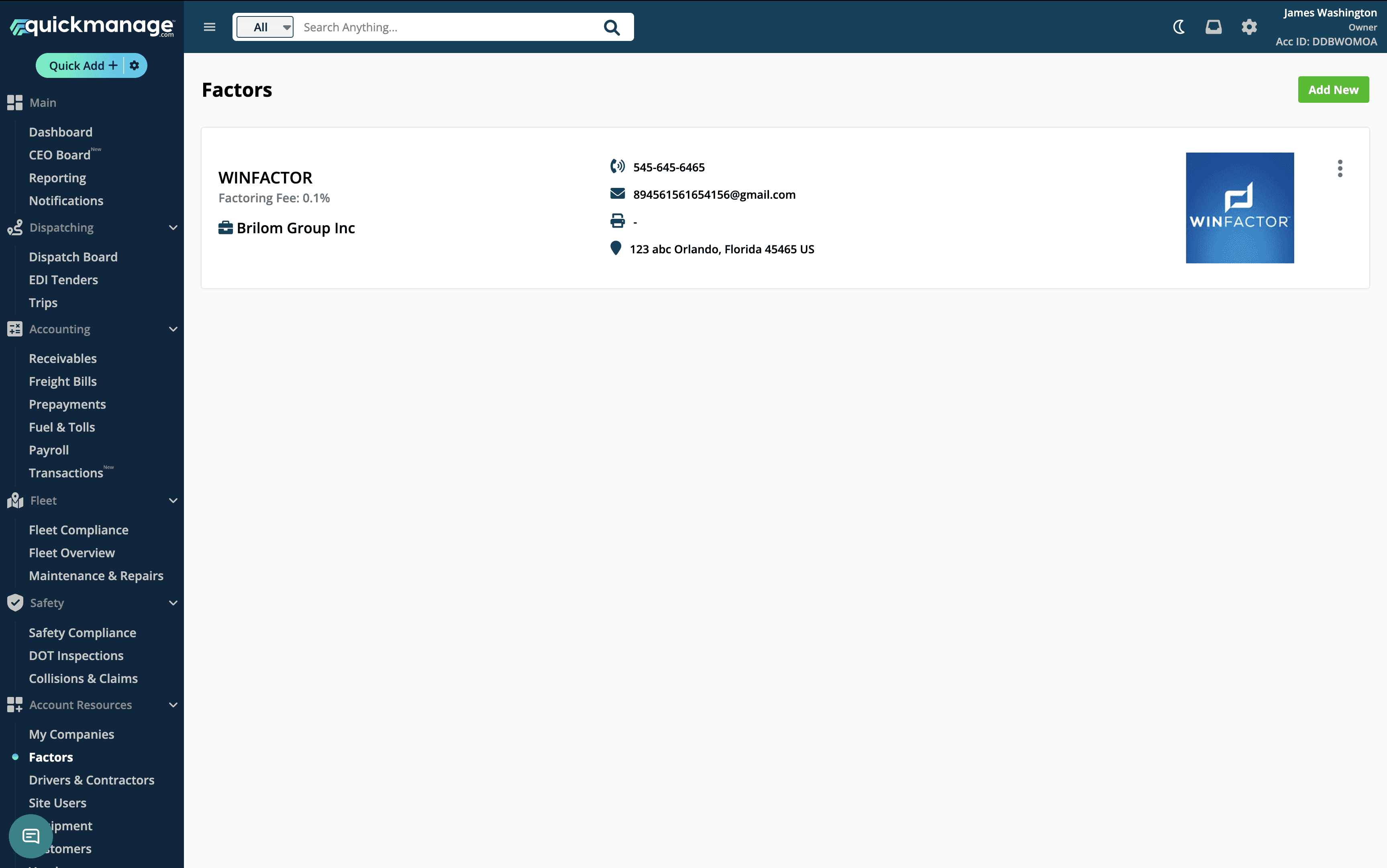The width and height of the screenshot is (1387, 868).
Task: Open the chat support bubble
Action: [x=31, y=836]
